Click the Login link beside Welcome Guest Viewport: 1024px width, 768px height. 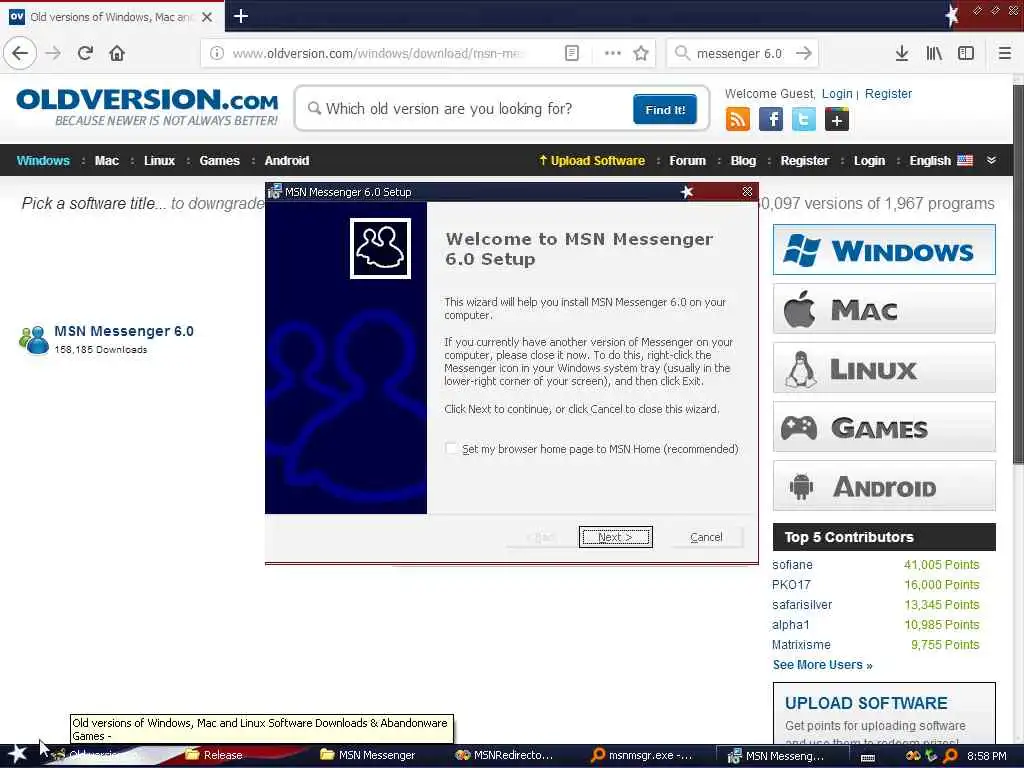pos(837,93)
